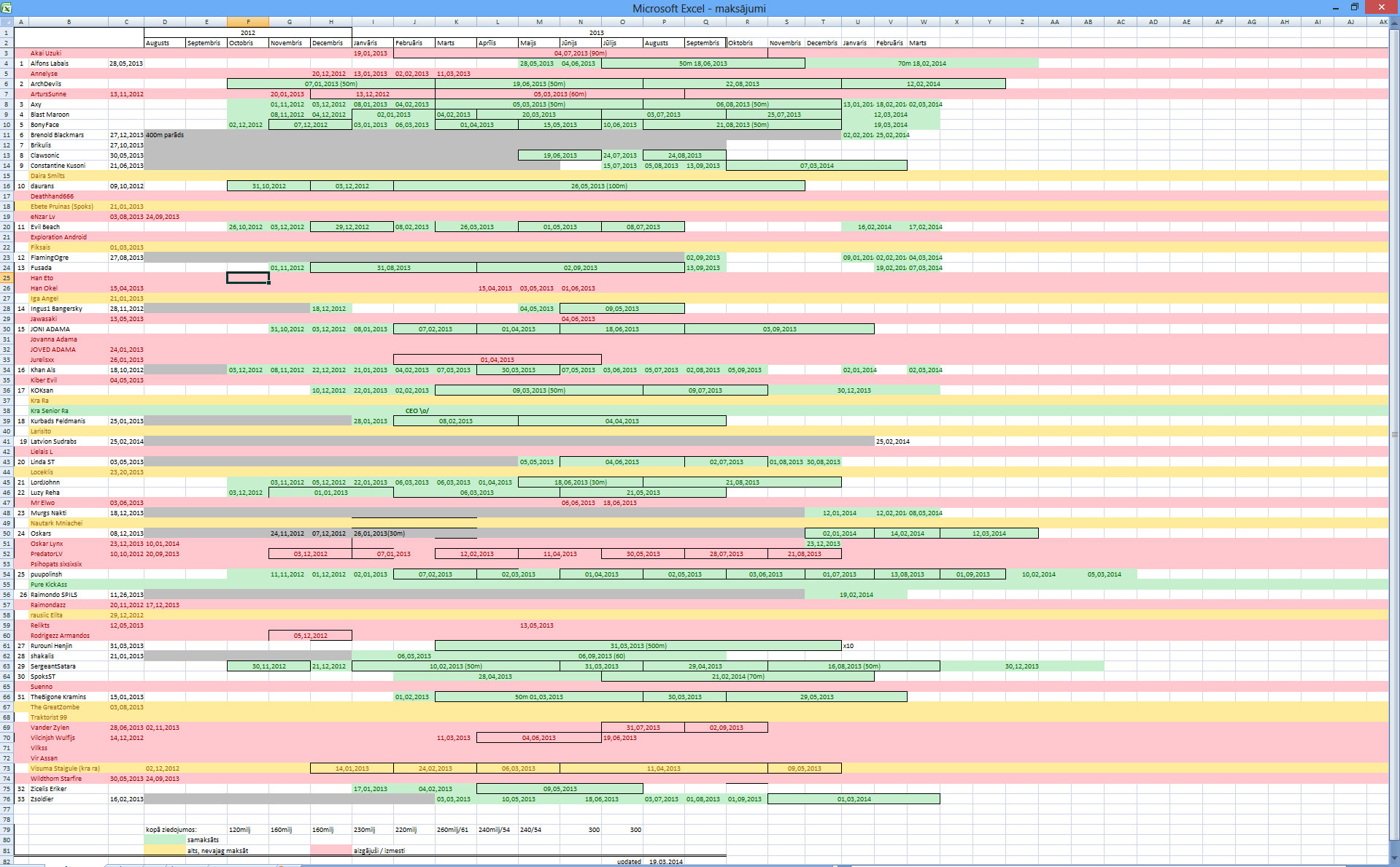Viewport: 1400px width, 867px height.
Task: Click the pink 'aizgājuši / izmesti' legend swatch
Action: click(331, 850)
